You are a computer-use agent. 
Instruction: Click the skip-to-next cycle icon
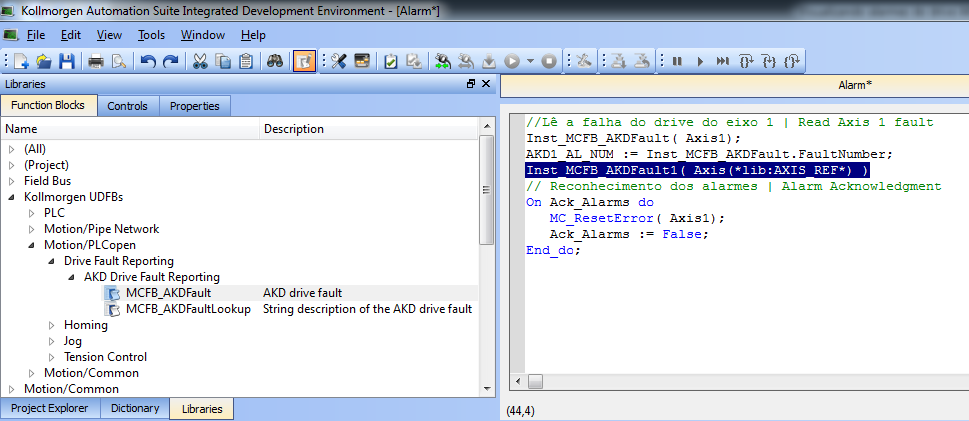[x=723, y=61]
